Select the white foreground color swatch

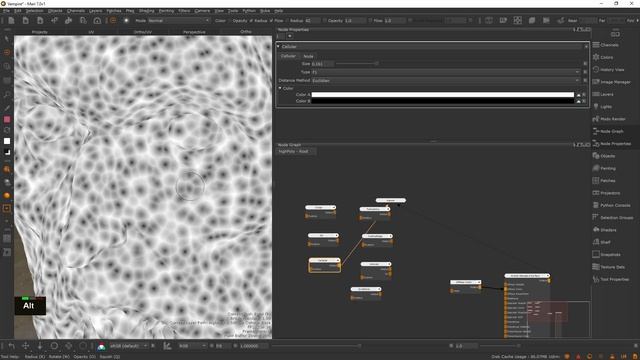pyautogui.click(x=7, y=141)
